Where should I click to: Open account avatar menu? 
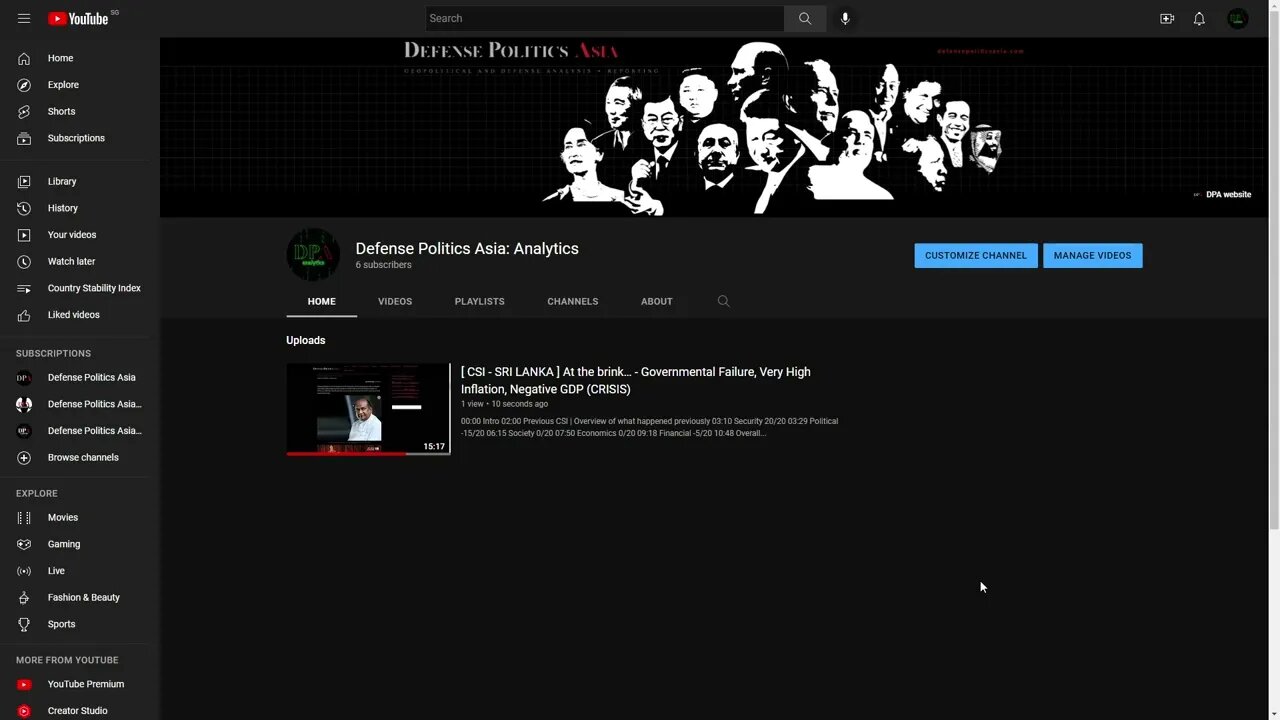pos(1238,18)
